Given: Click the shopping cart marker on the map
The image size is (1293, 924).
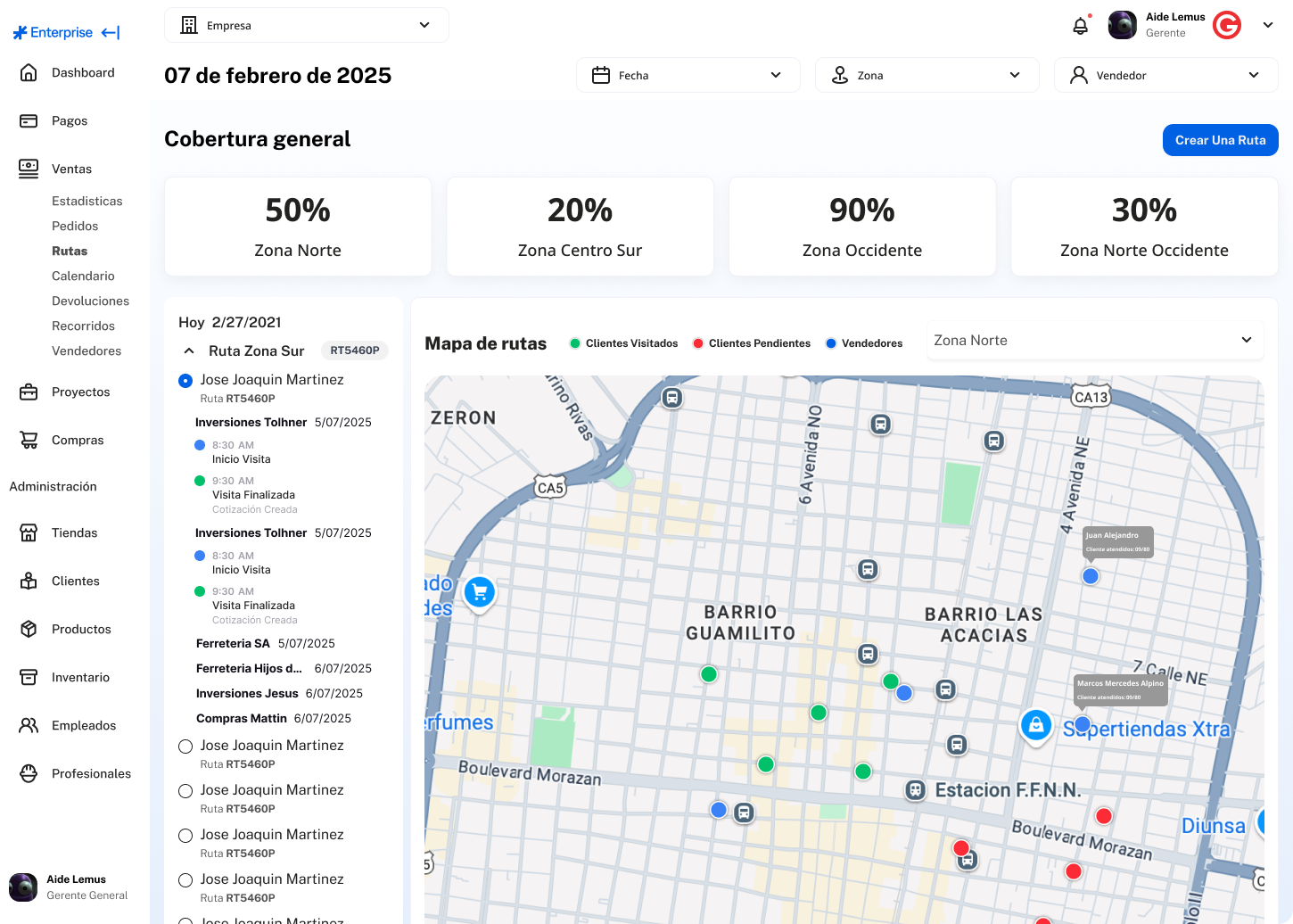Looking at the screenshot, I should 480,591.
